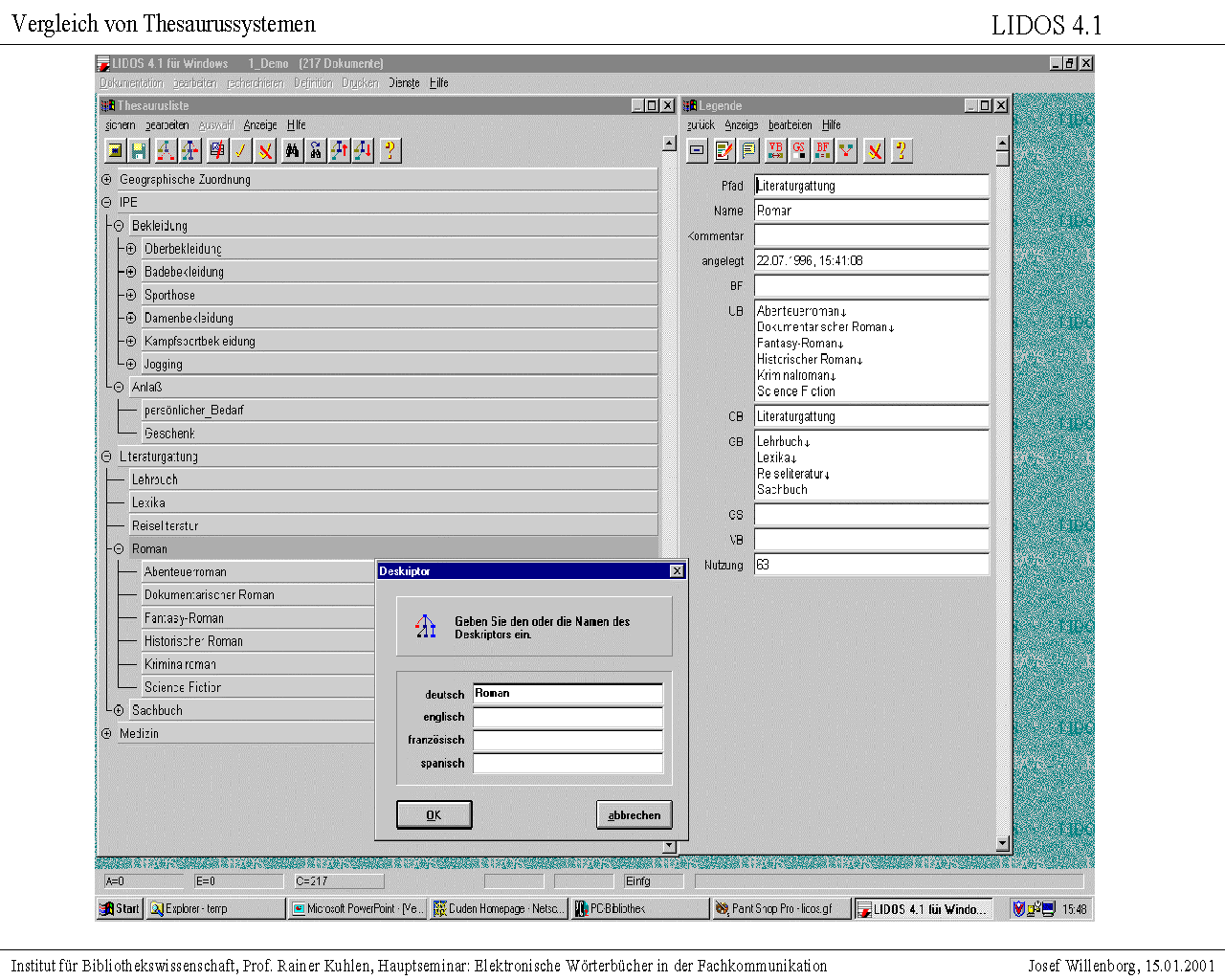The width and height of the screenshot is (1225, 980).
Task: Click the GS relation icon in Legende
Action: [x=799, y=150]
